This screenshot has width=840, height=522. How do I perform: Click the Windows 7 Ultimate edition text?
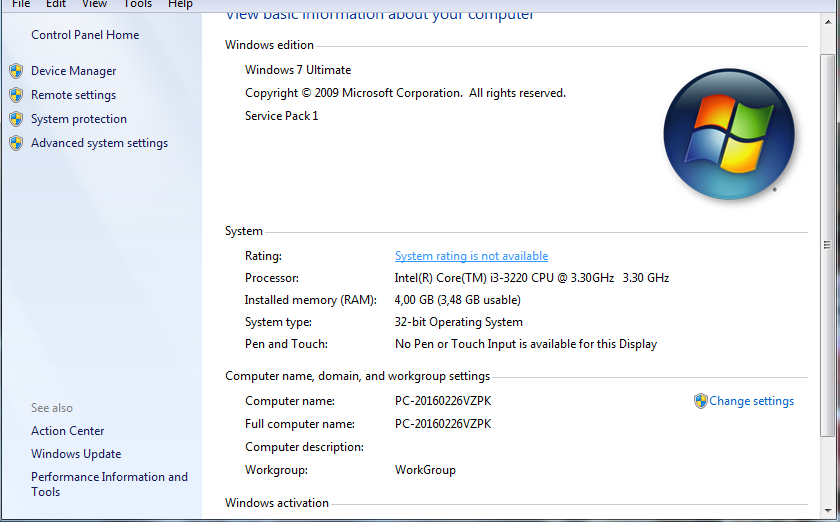298,70
